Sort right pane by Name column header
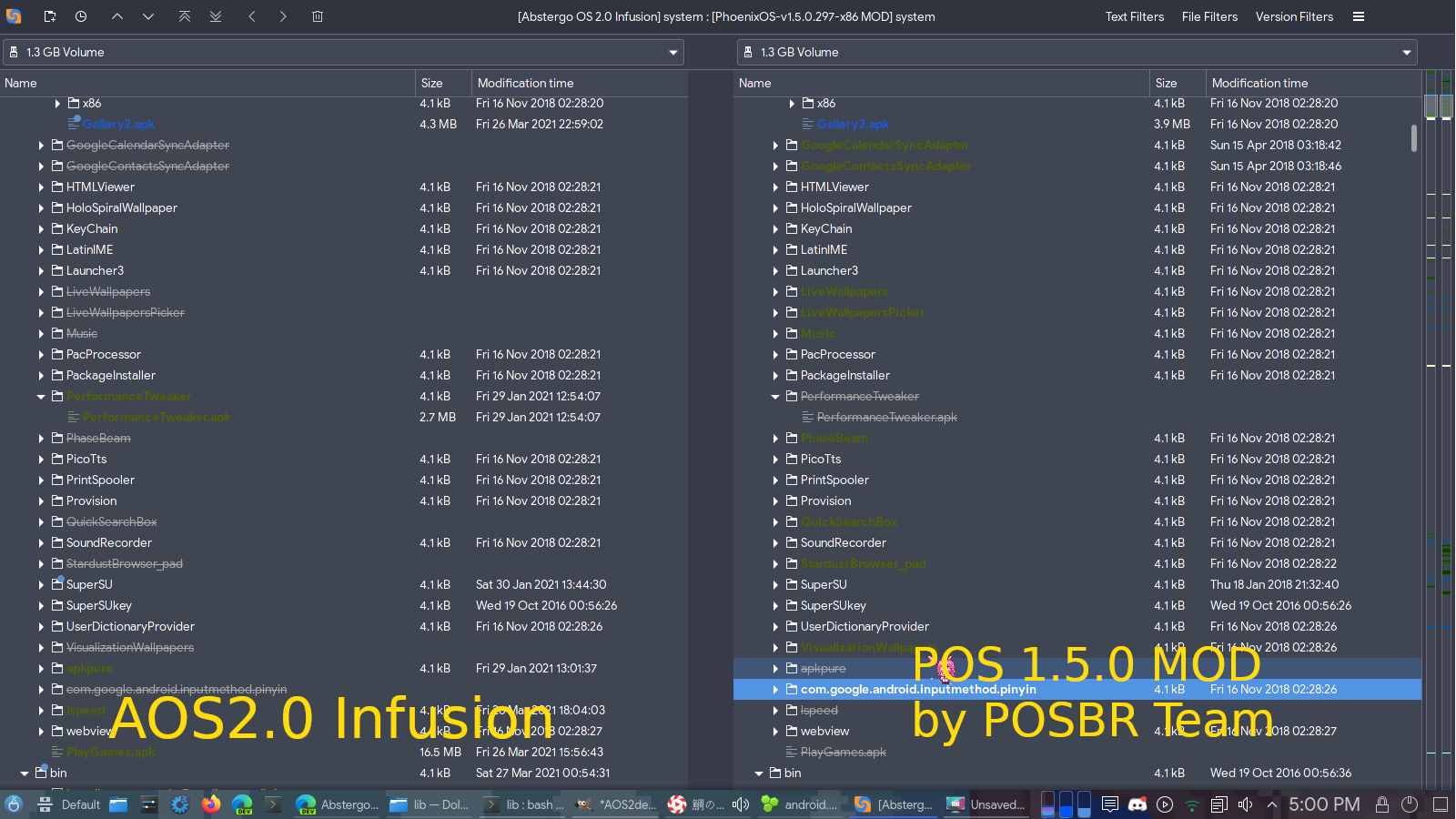 [942, 83]
